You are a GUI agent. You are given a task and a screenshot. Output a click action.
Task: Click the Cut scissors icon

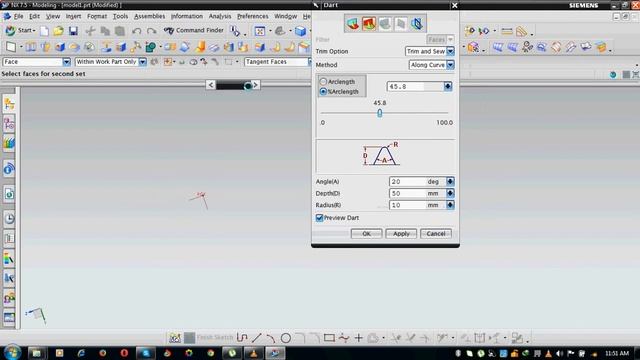pos(90,31)
